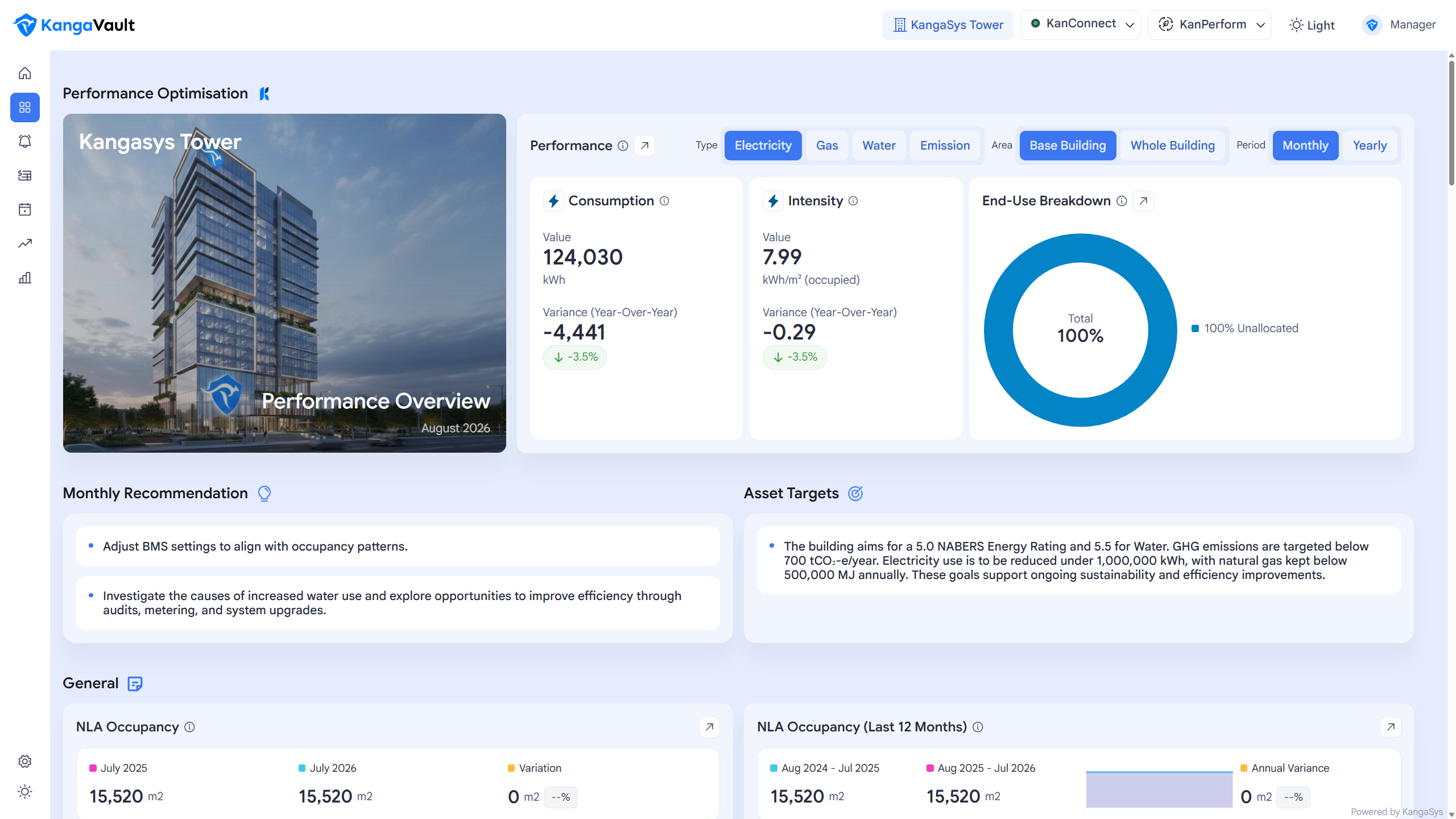Switch to the Gas type tab

[827, 146]
